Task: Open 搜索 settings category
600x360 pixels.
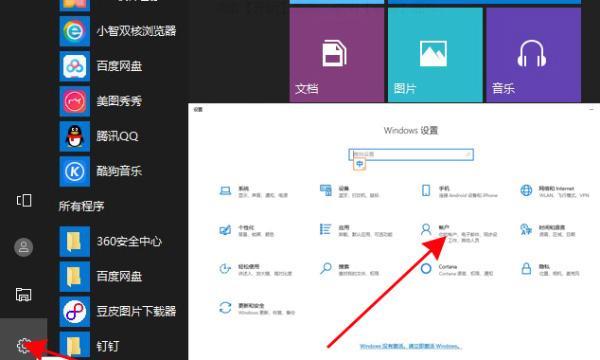Action: (x=349, y=269)
